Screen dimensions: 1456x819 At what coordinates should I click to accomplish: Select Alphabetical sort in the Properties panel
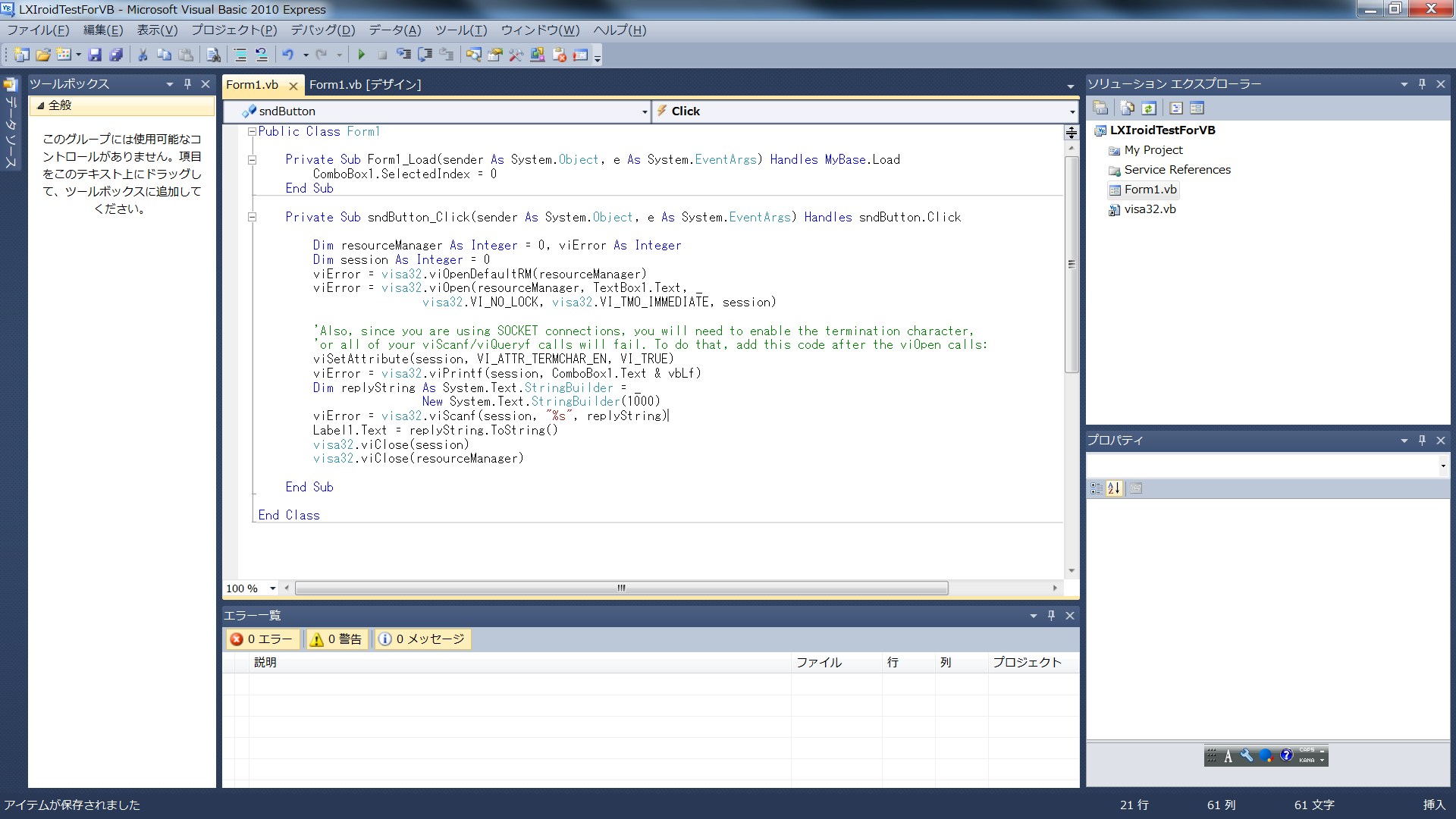1114,488
